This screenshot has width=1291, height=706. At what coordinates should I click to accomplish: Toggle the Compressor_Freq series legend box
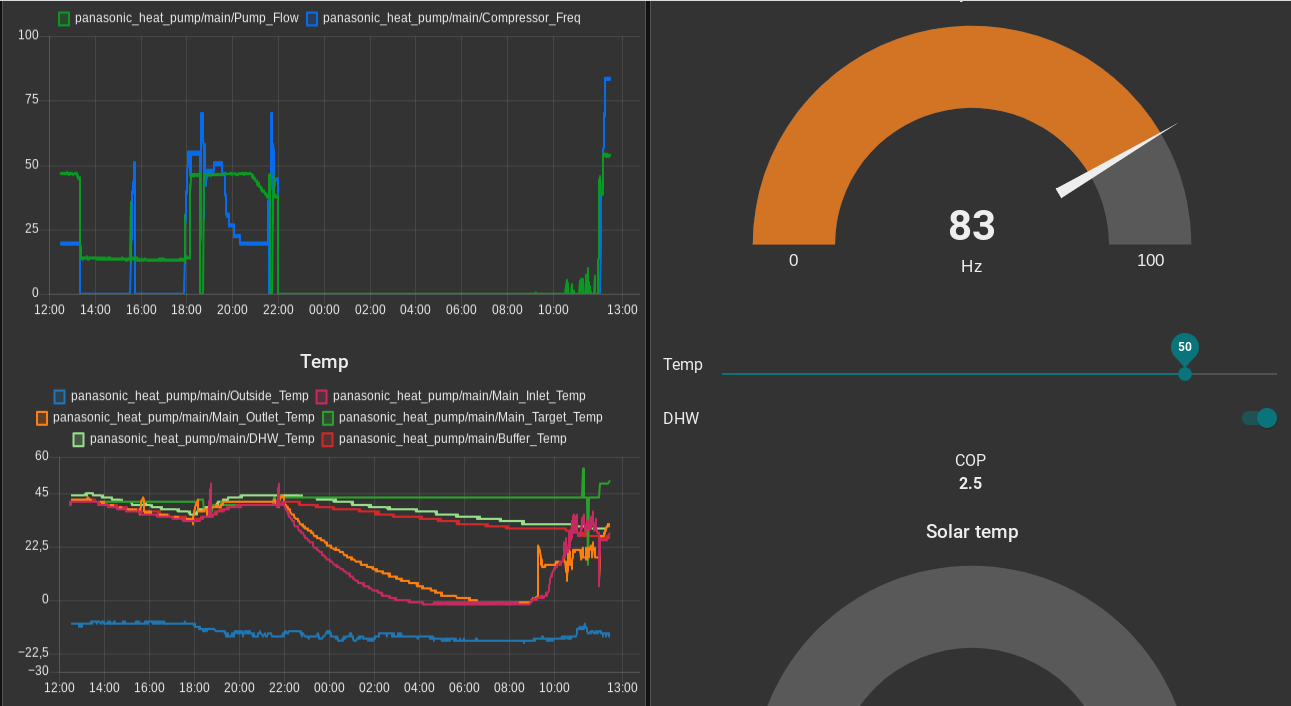click(x=312, y=18)
